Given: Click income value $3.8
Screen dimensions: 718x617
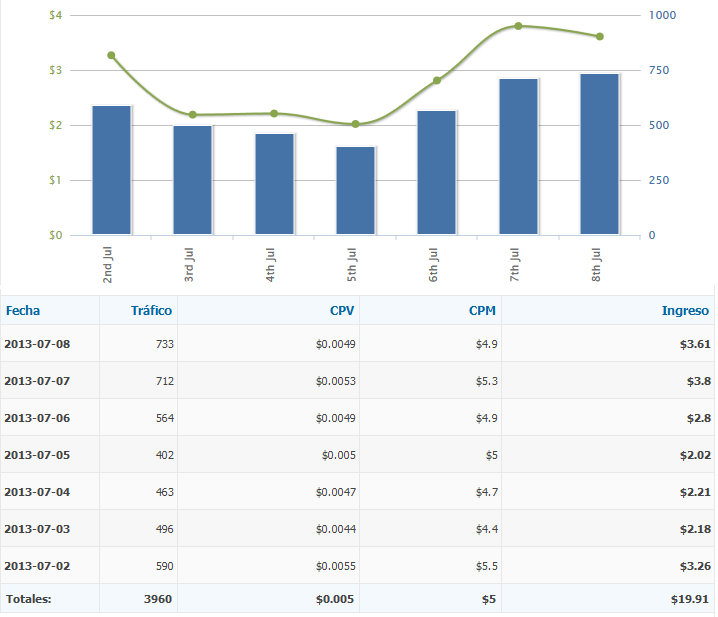Looking at the screenshot, I should [699, 381].
